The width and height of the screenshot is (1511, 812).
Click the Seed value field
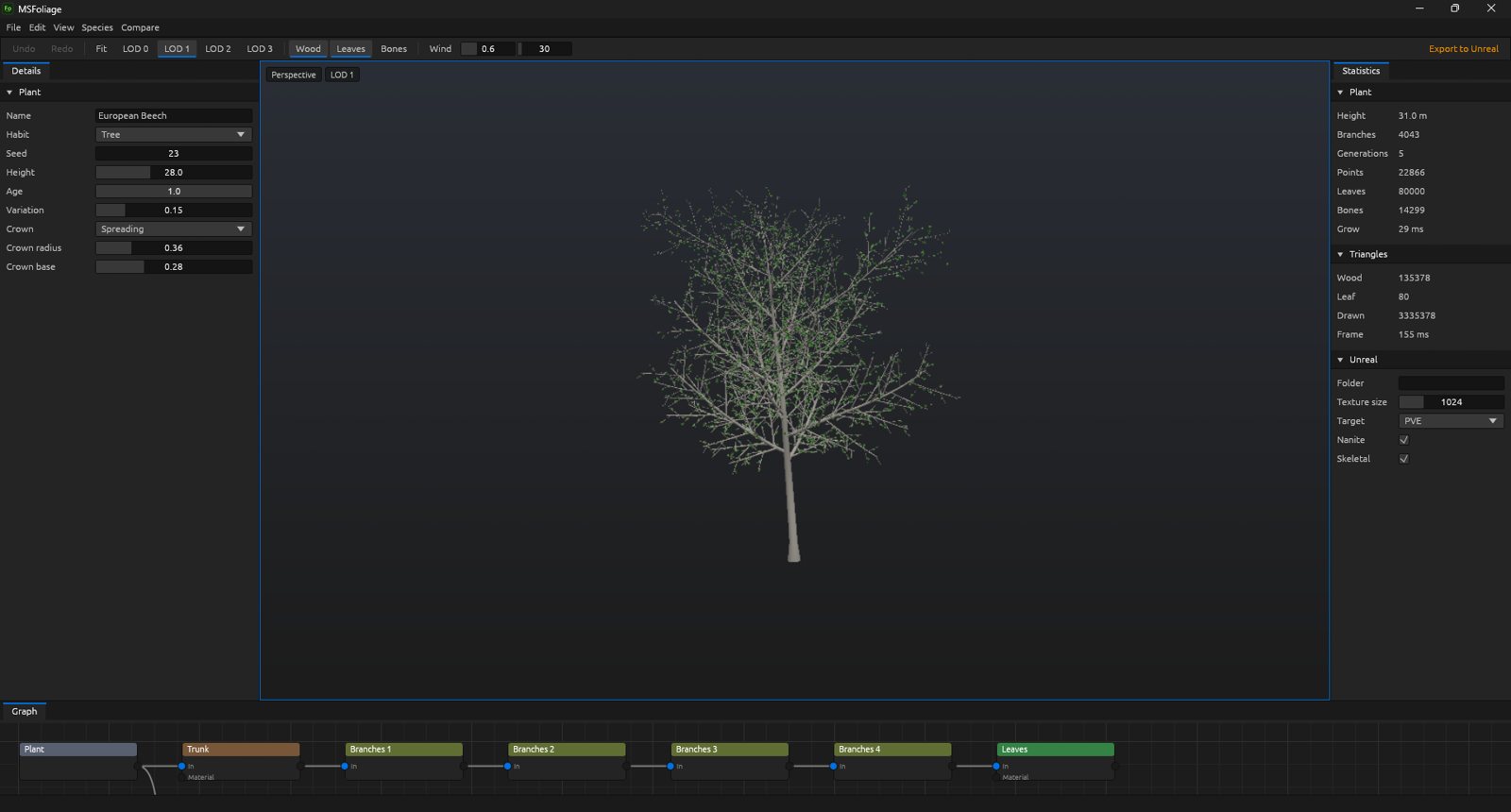pos(174,154)
